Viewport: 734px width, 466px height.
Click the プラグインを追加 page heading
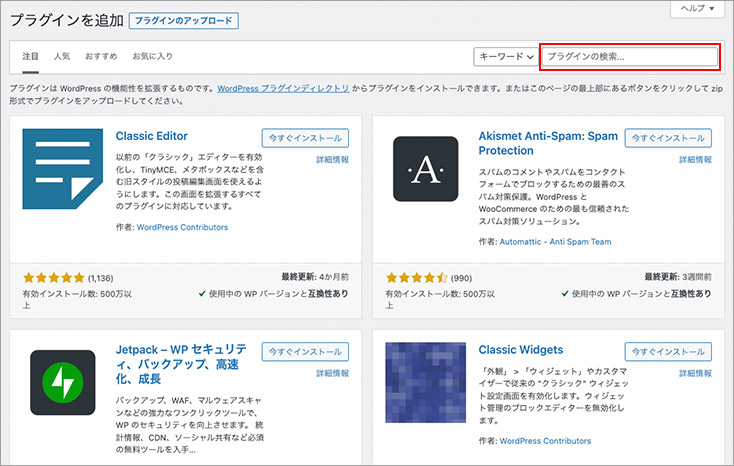66,21
